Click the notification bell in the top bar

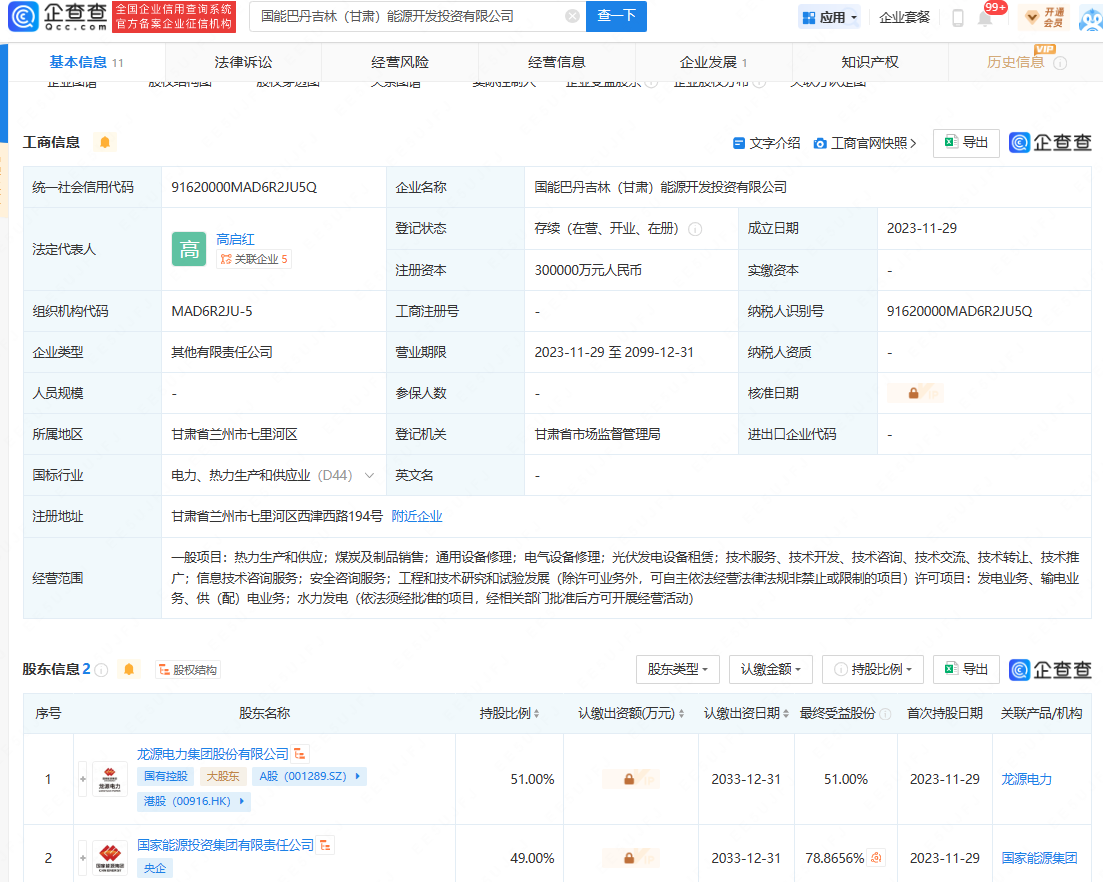click(985, 18)
